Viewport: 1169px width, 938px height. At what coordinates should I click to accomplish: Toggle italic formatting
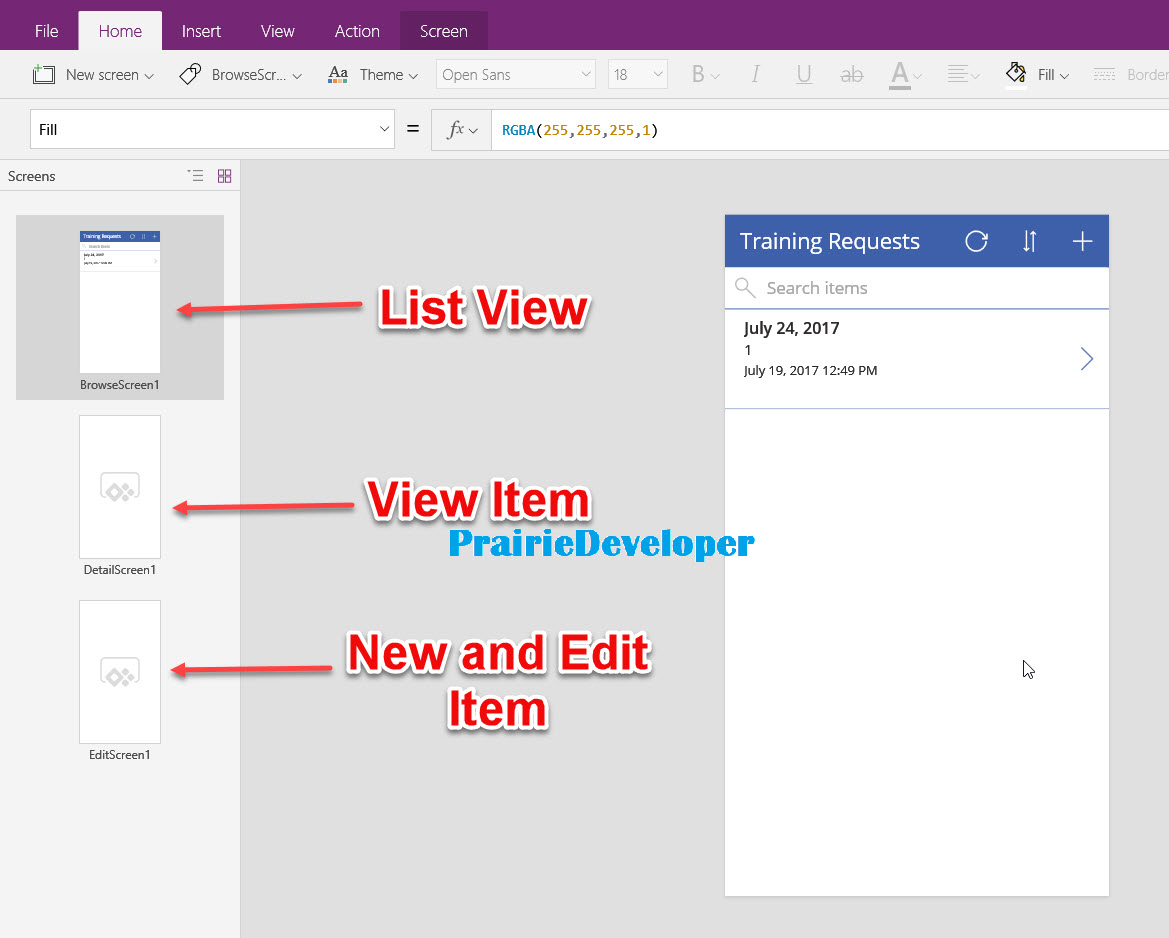point(755,75)
